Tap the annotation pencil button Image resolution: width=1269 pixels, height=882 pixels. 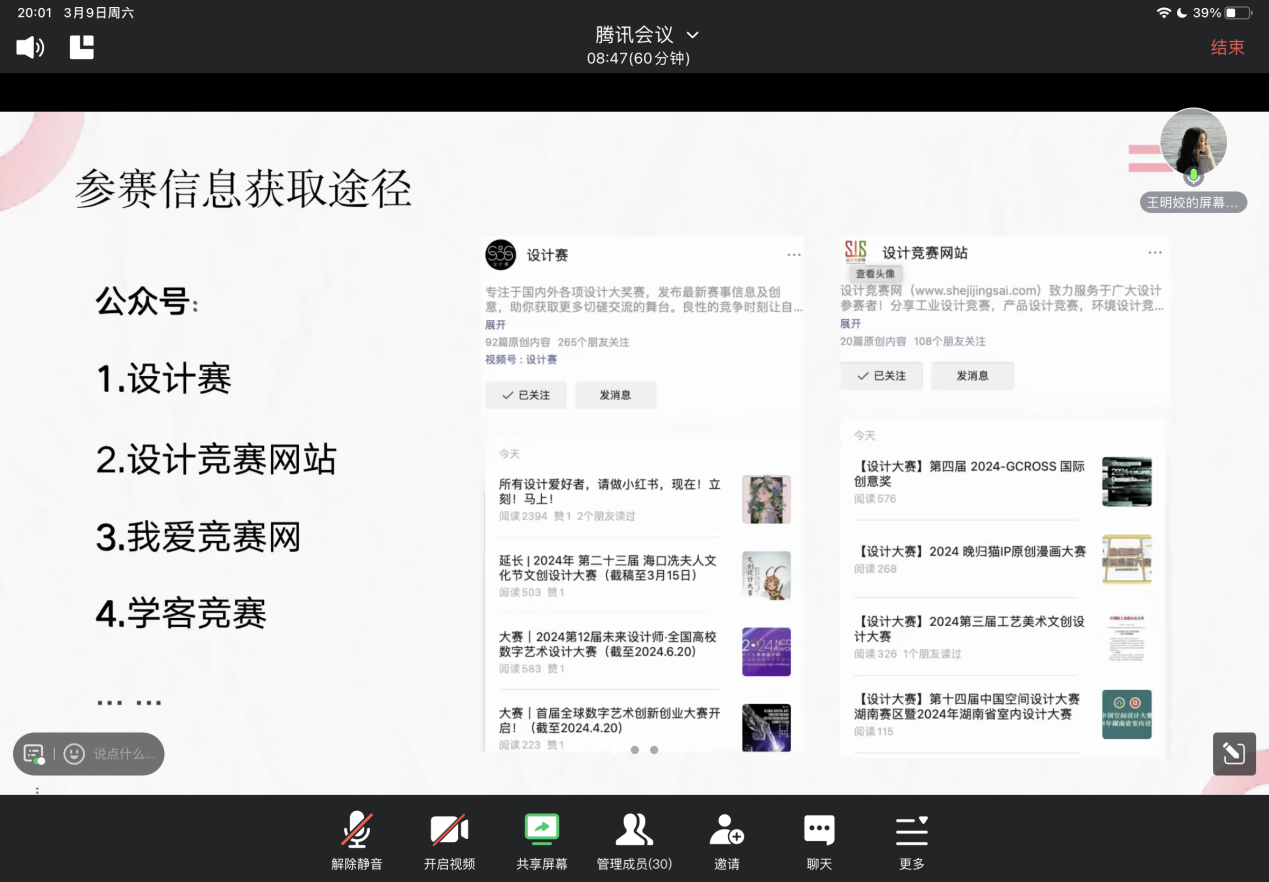coord(1234,754)
